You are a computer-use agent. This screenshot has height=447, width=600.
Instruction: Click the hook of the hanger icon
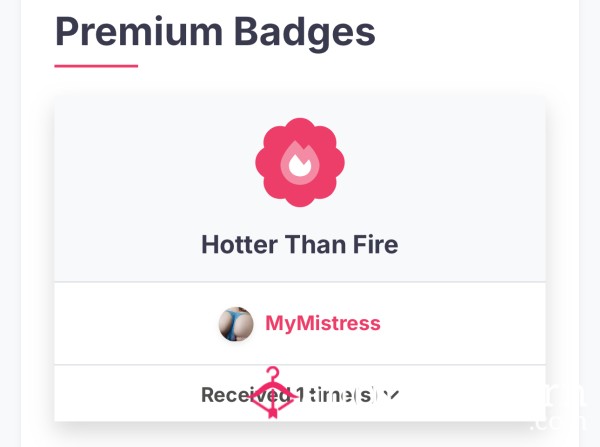click(x=273, y=372)
